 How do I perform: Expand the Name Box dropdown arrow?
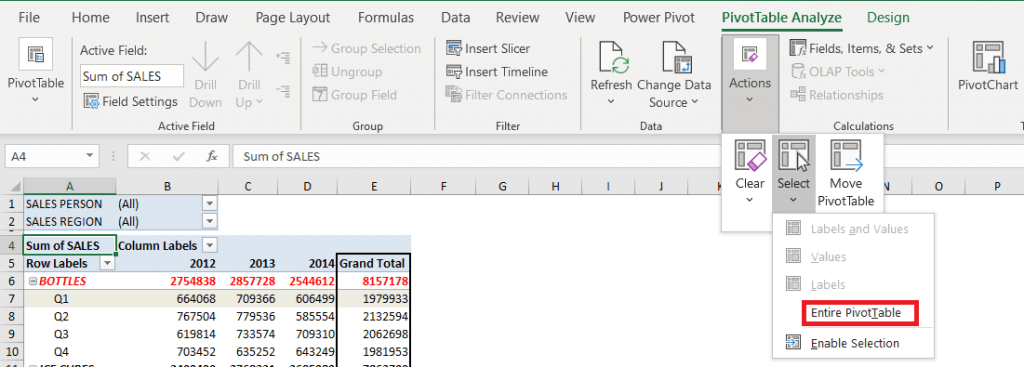coord(89,157)
